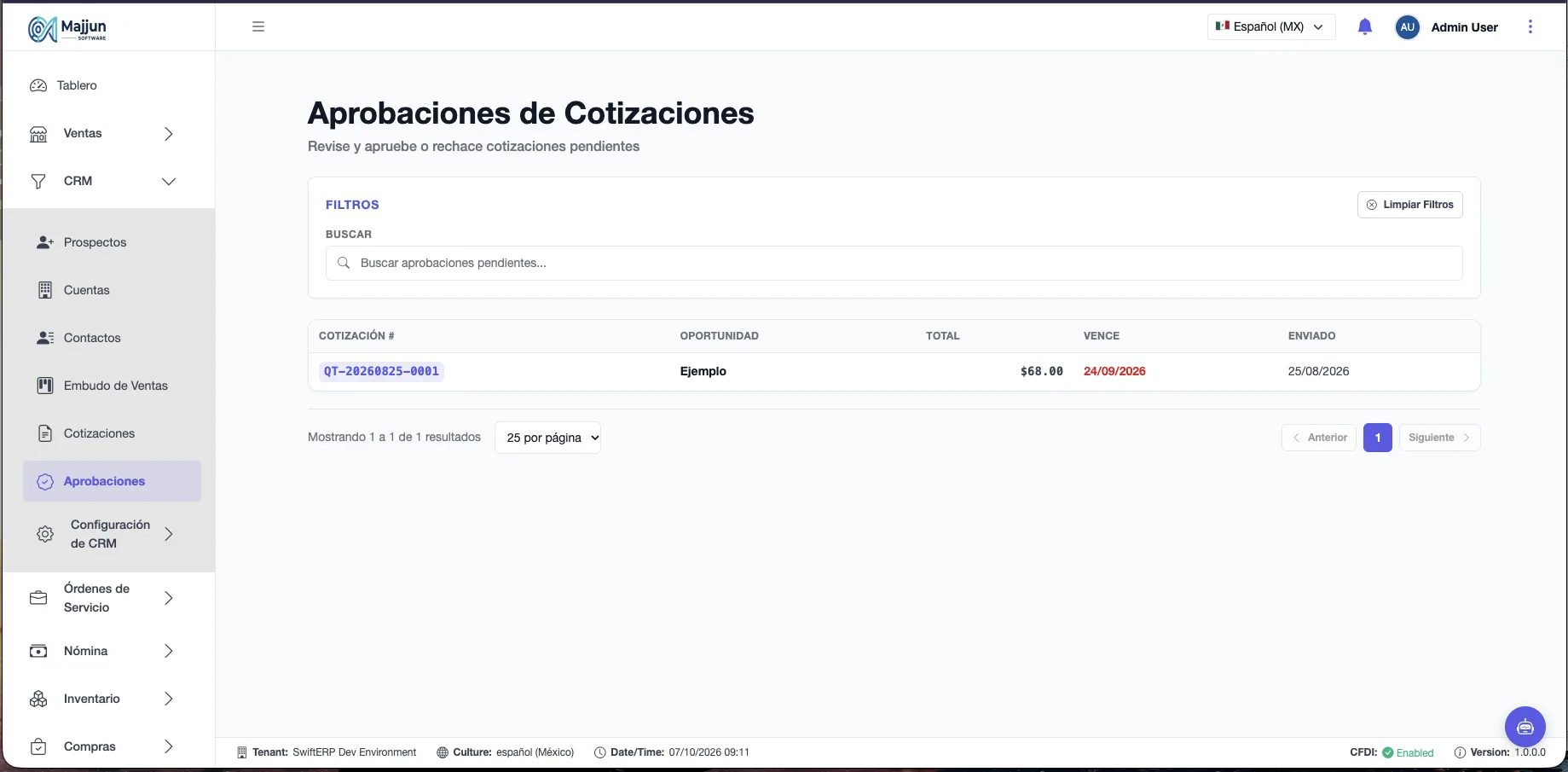
Task: Click the Compras bag icon
Action: pyautogui.click(x=38, y=746)
